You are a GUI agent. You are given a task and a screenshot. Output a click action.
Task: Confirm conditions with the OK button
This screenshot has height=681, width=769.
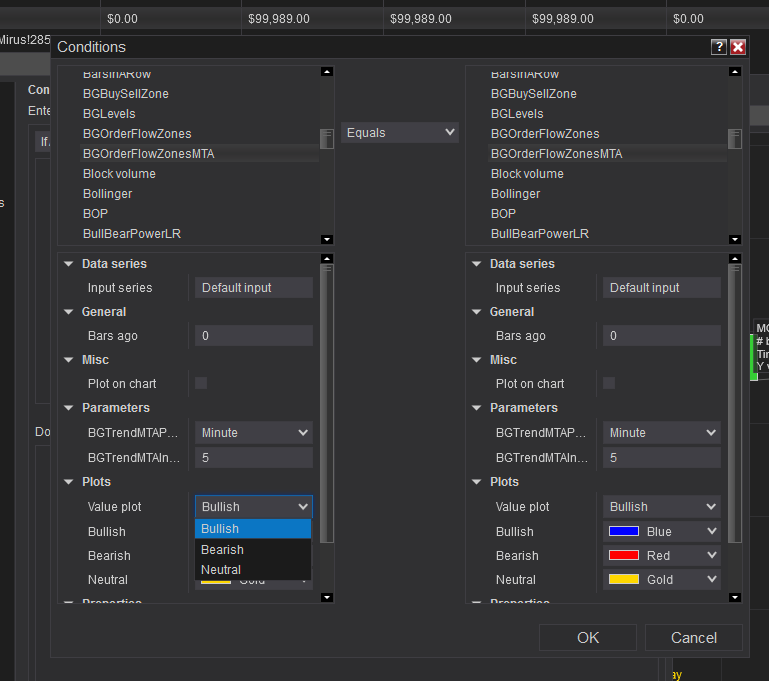point(588,637)
